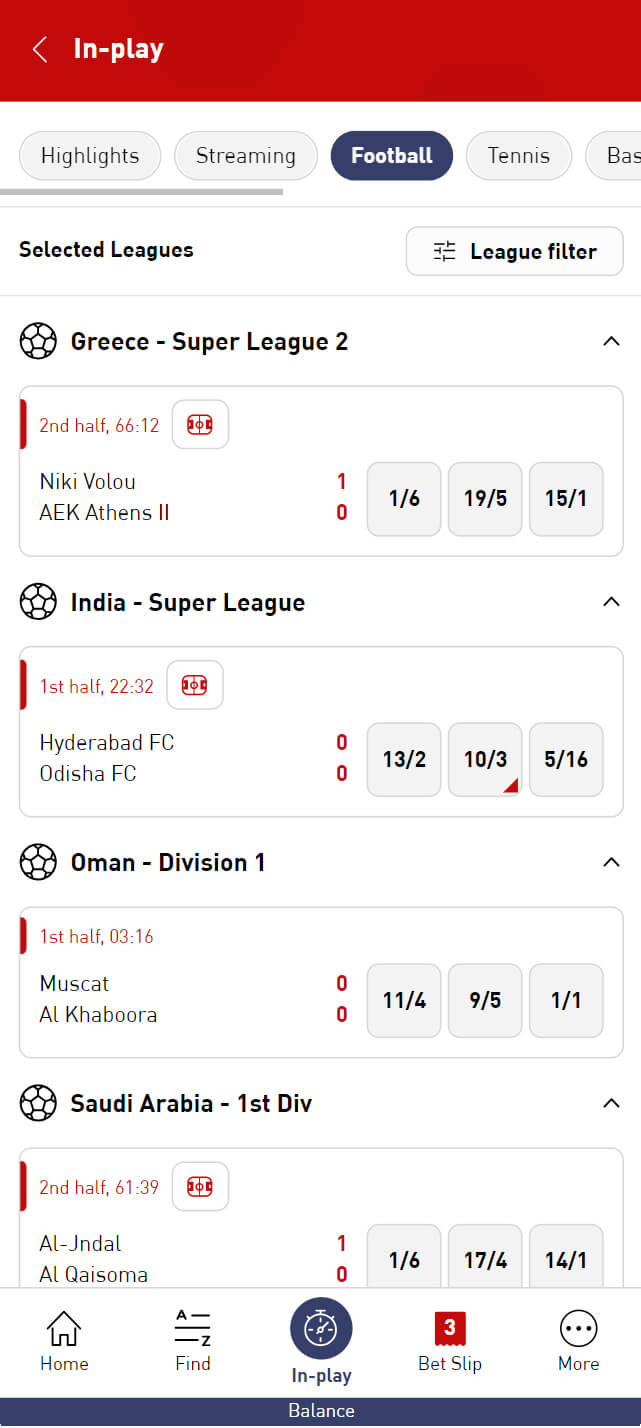Open the League filter button
The height and width of the screenshot is (1428, 641).
click(x=515, y=251)
